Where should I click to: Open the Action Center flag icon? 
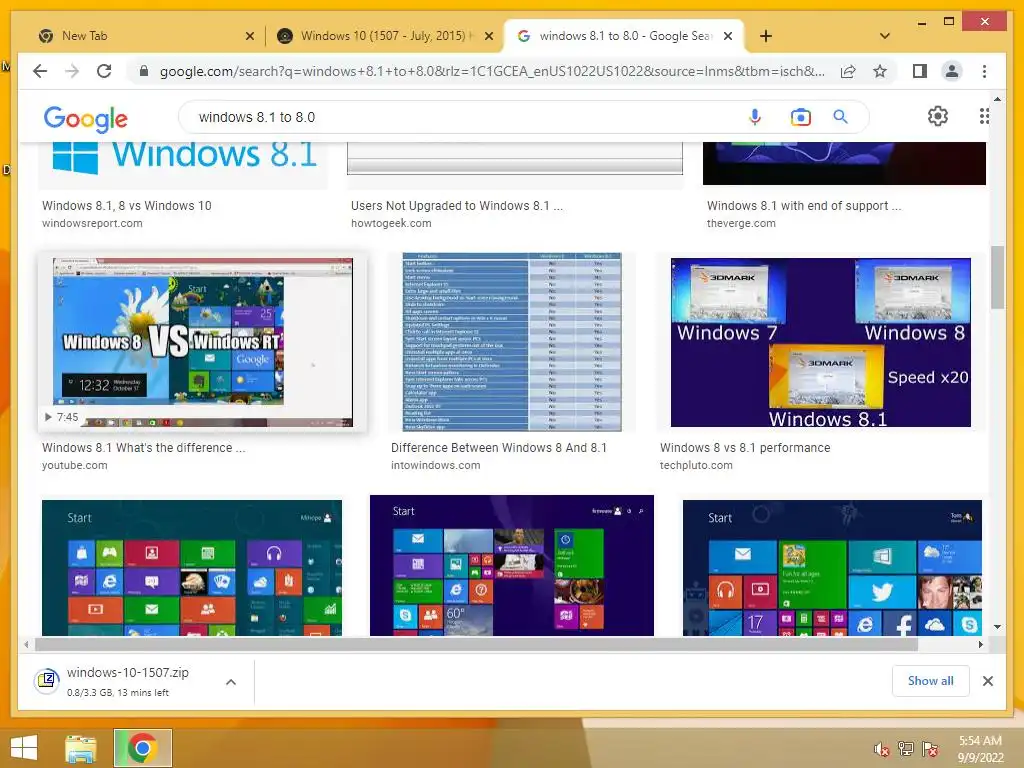(930, 748)
